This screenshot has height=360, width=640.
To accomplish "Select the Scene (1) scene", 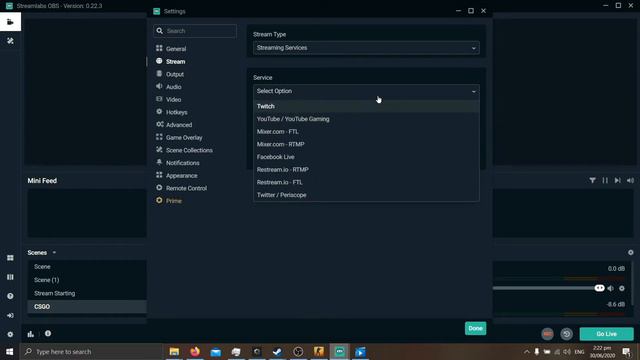I will pyautogui.click(x=87, y=280).
